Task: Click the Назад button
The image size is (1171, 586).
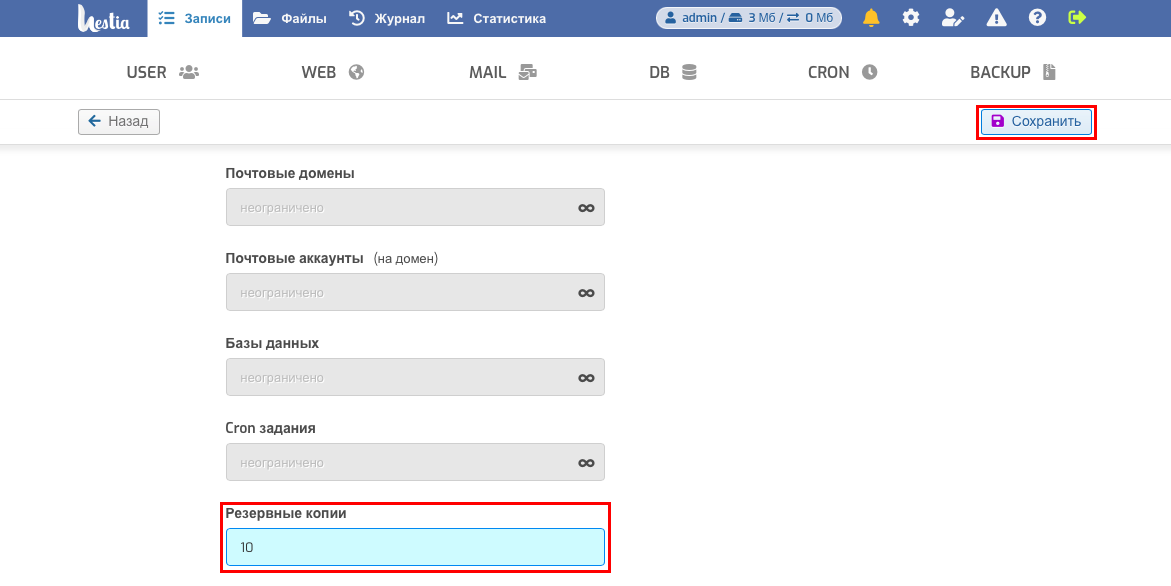Action: (119, 121)
